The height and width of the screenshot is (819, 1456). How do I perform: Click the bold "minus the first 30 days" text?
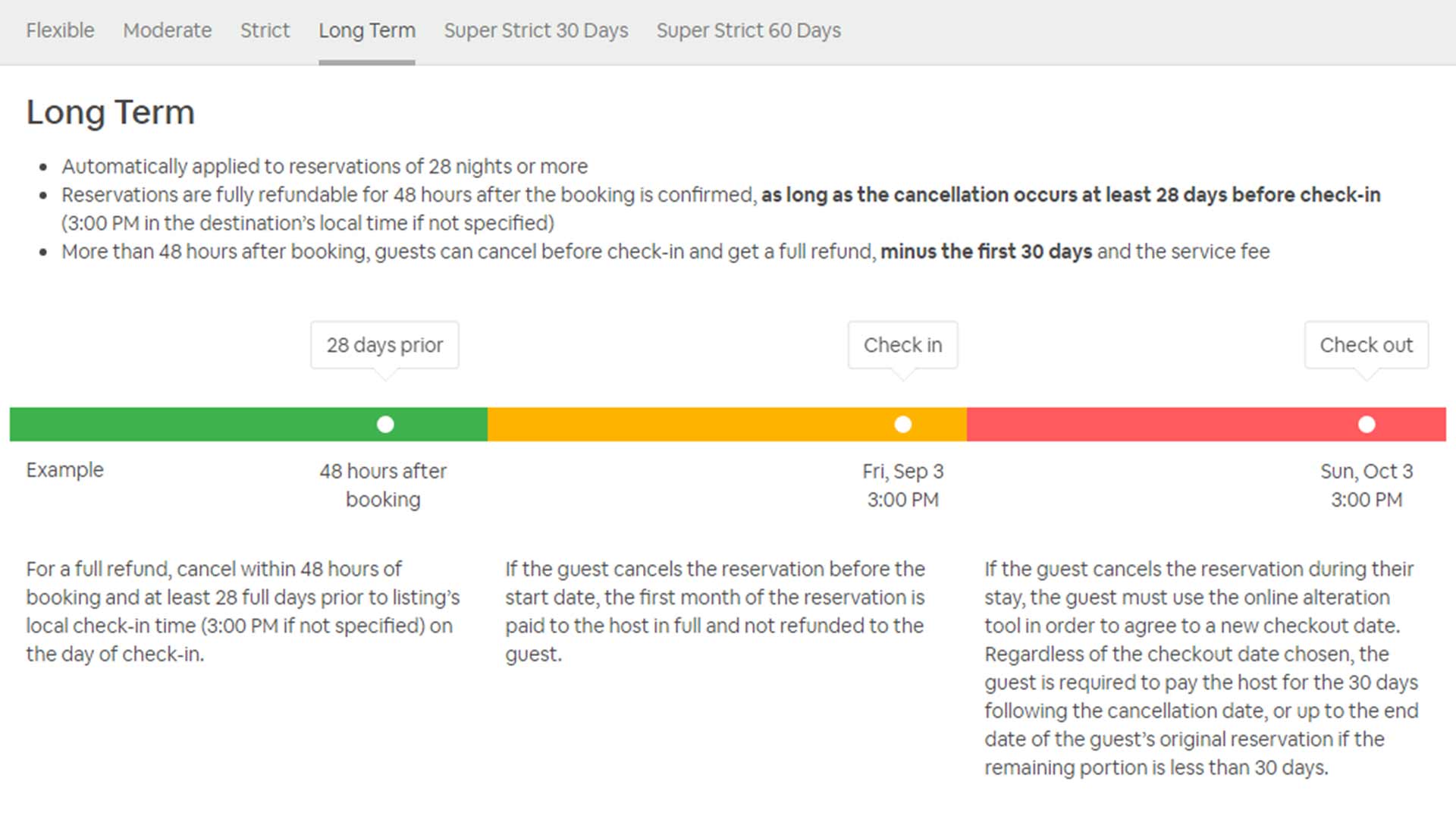tap(986, 252)
